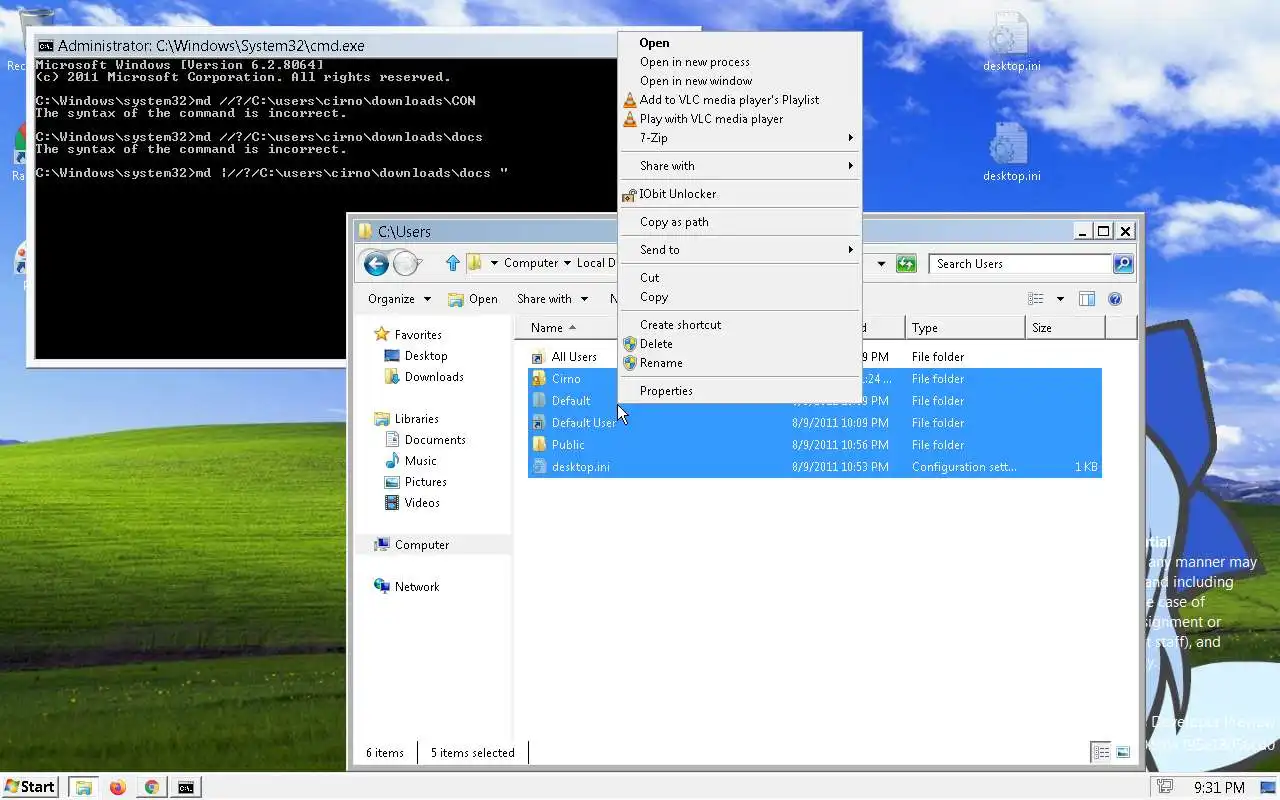Open the Organize dropdown menu
This screenshot has width=1280, height=800.
click(x=399, y=299)
